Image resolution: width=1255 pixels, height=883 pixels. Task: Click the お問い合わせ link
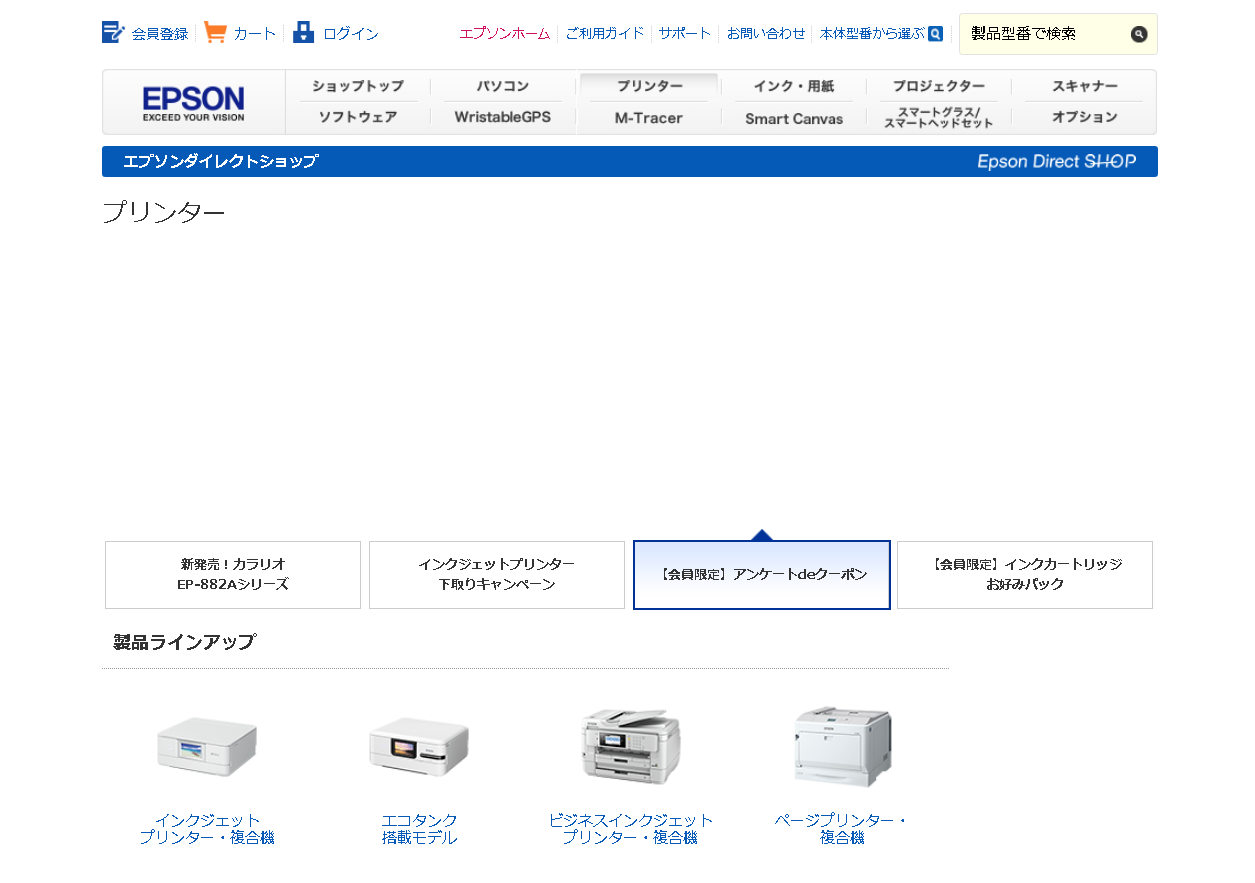tap(764, 33)
